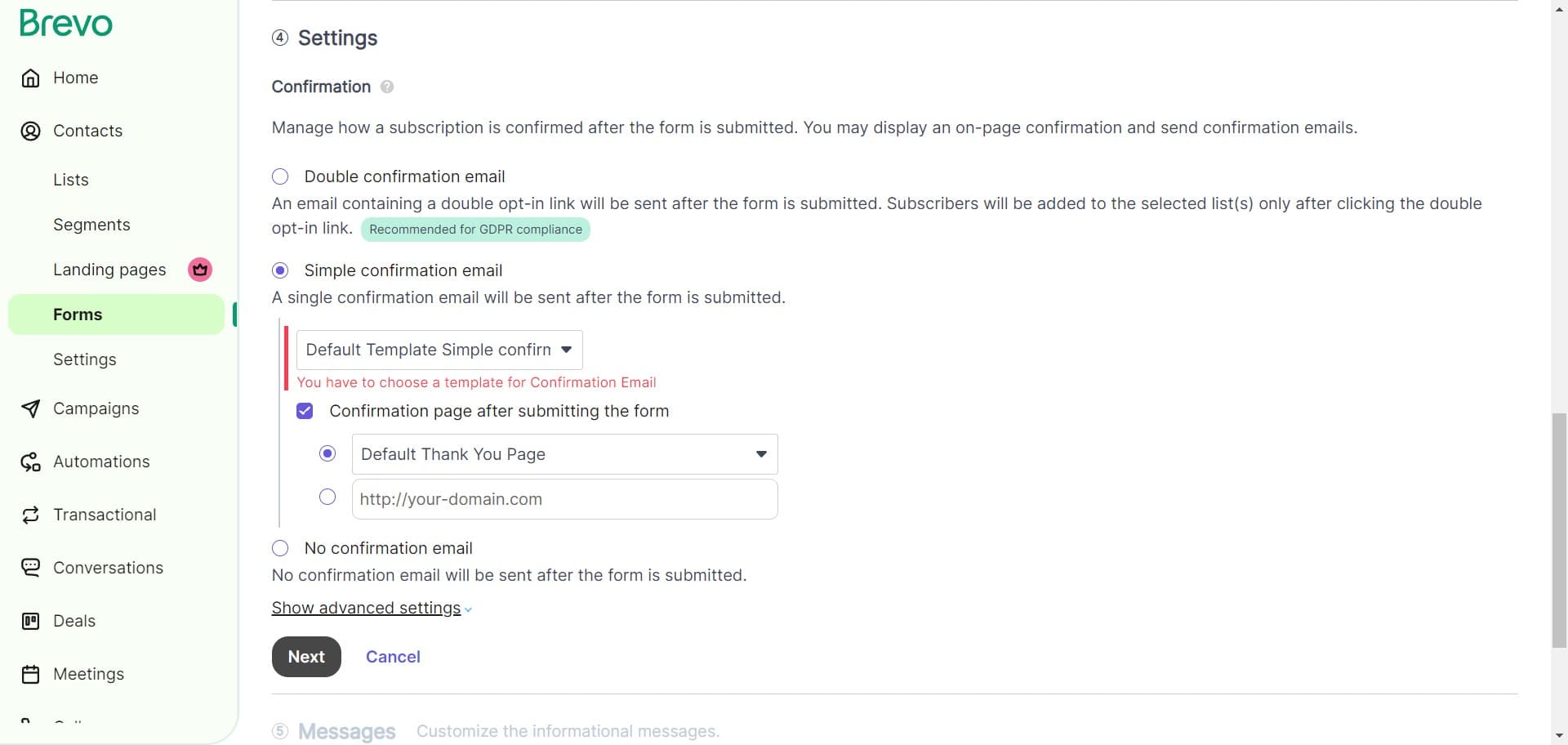The image size is (1568, 745).
Task: Choose No confirmation email
Action: (280, 548)
